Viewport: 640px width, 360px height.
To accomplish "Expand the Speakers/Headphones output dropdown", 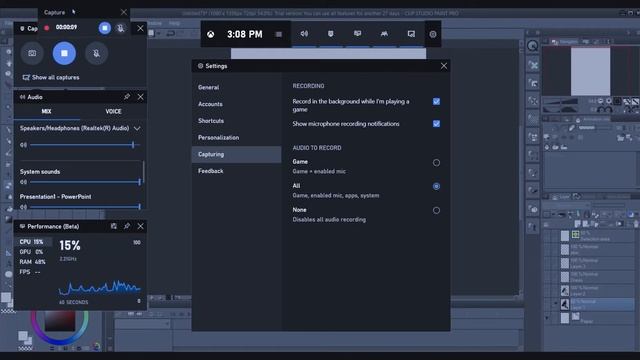I will pyautogui.click(x=137, y=128).
